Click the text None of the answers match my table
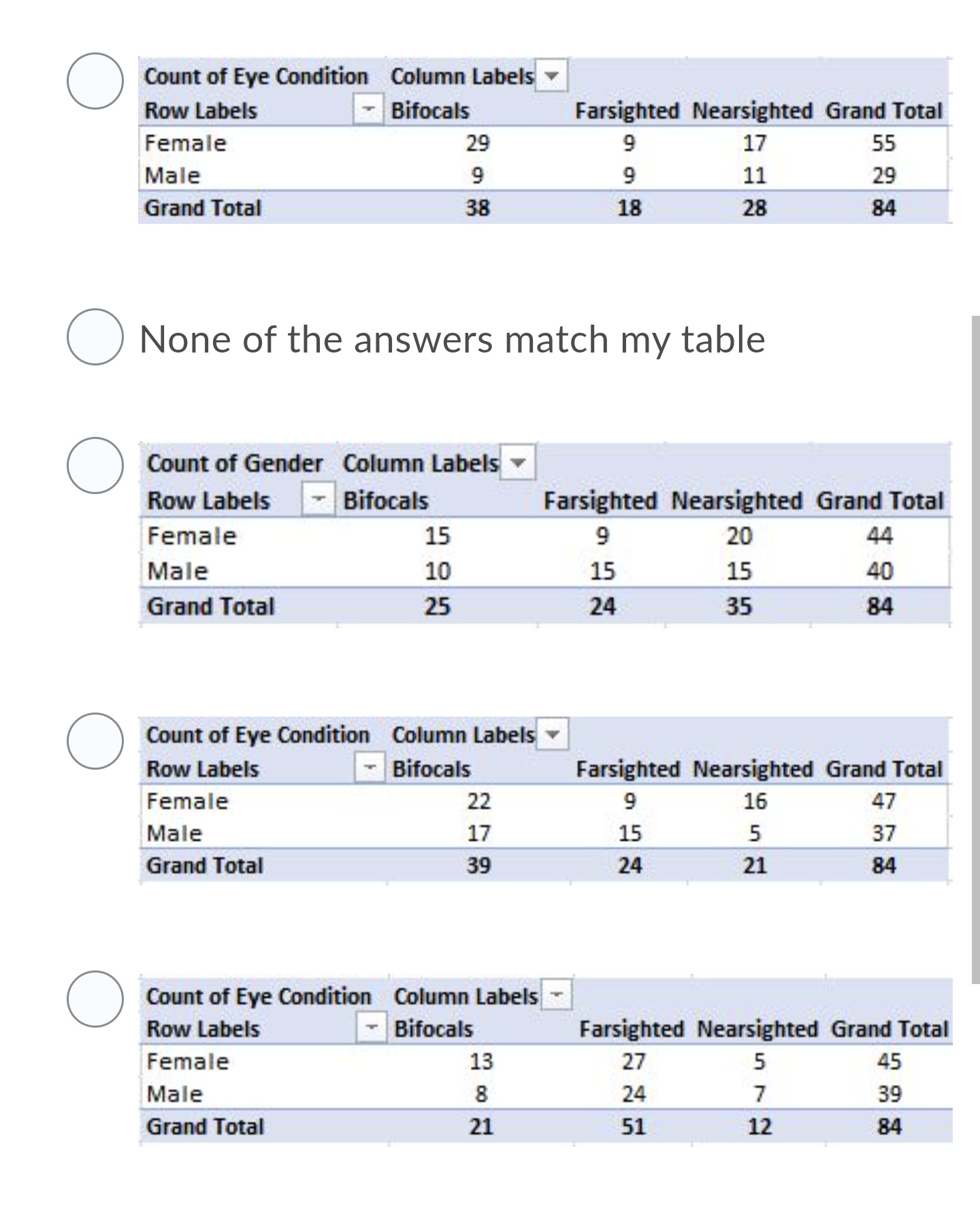 (453, 338)
